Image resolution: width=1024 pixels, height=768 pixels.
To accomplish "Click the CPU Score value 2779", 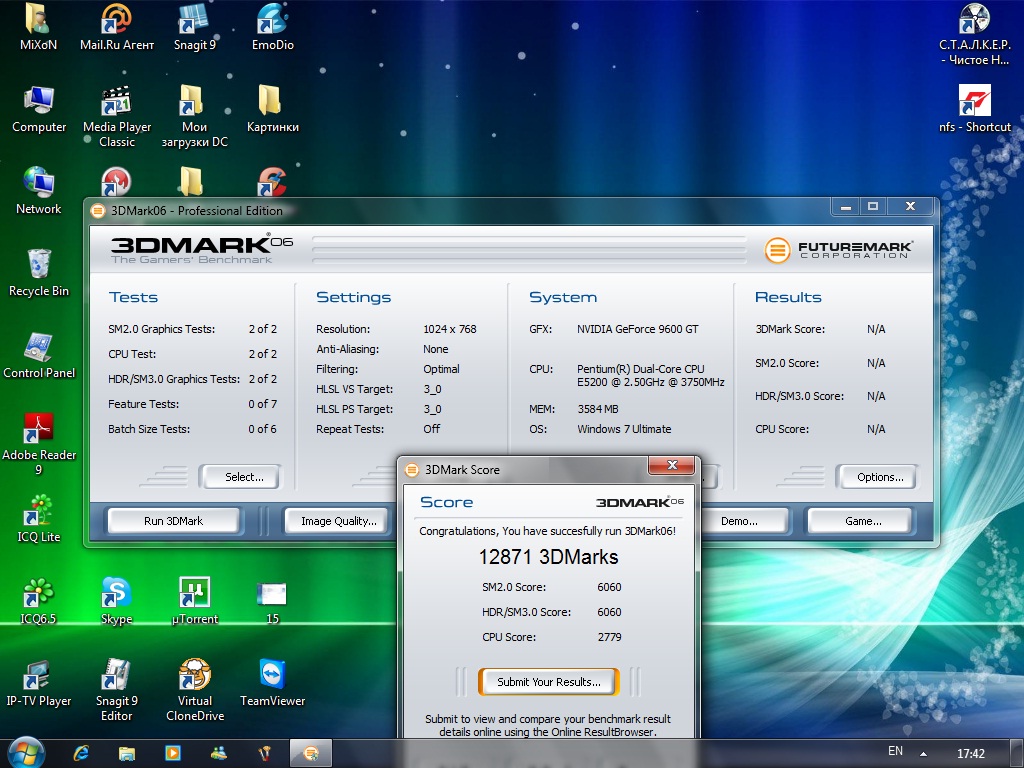I will (609, 637).
